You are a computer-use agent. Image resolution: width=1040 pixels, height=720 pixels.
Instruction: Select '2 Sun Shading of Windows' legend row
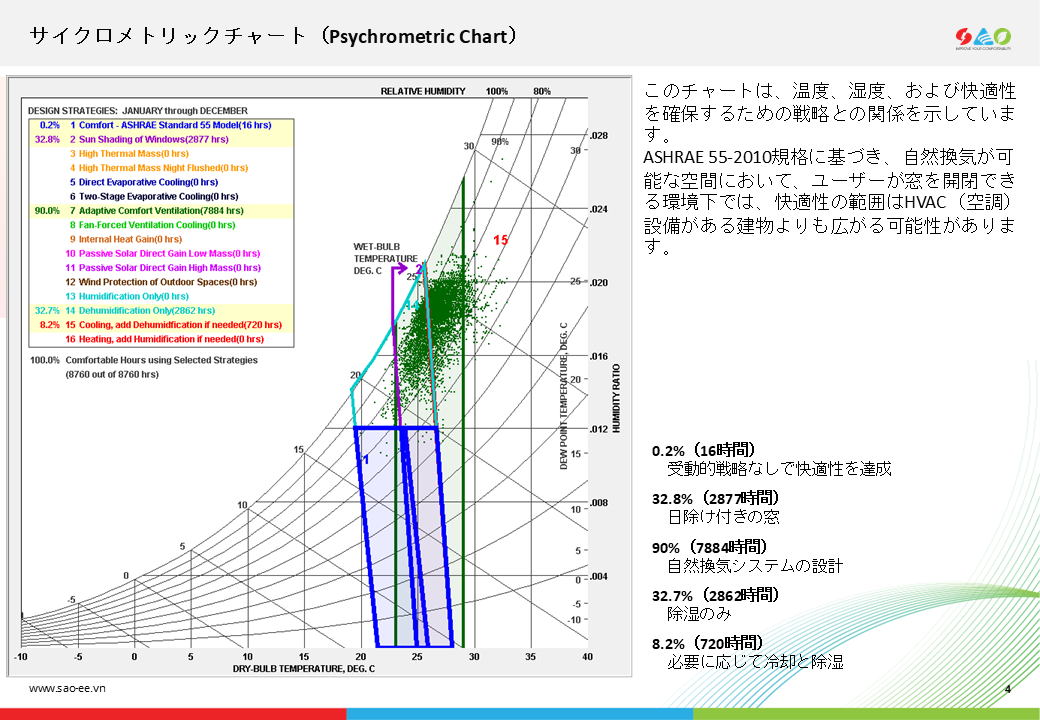pyautogui.click(x=161, y=139)
